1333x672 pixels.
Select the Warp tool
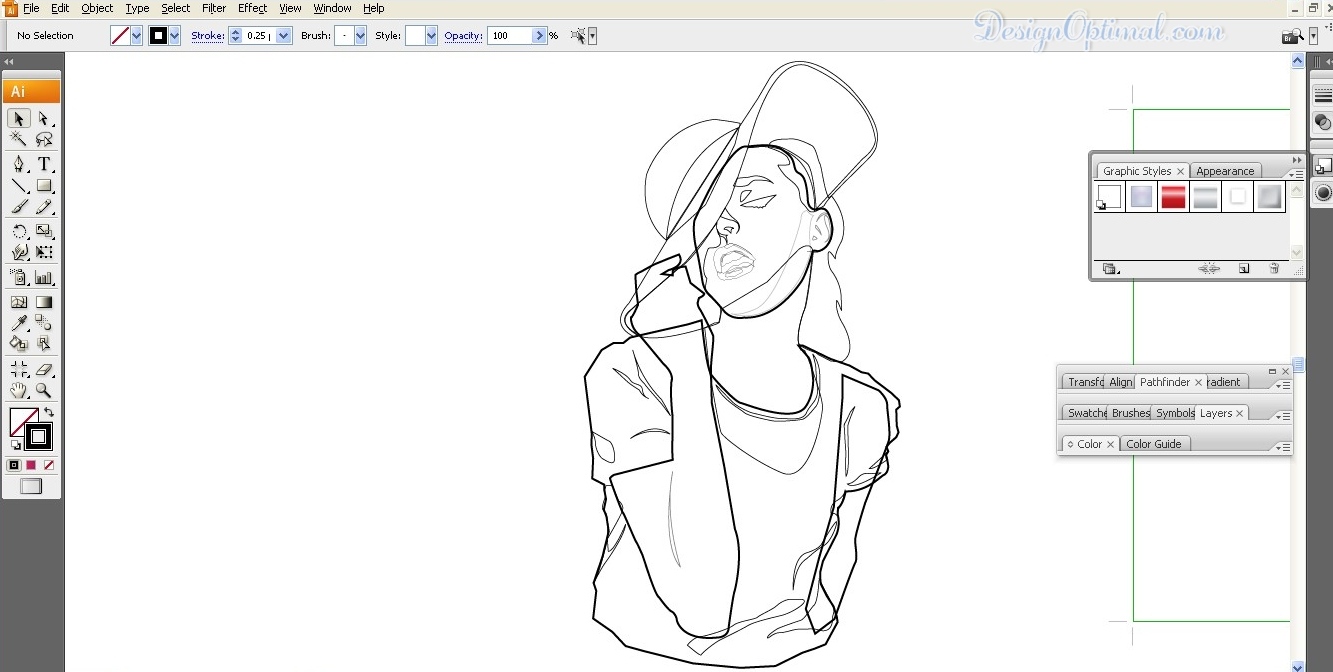coord(19,252)
